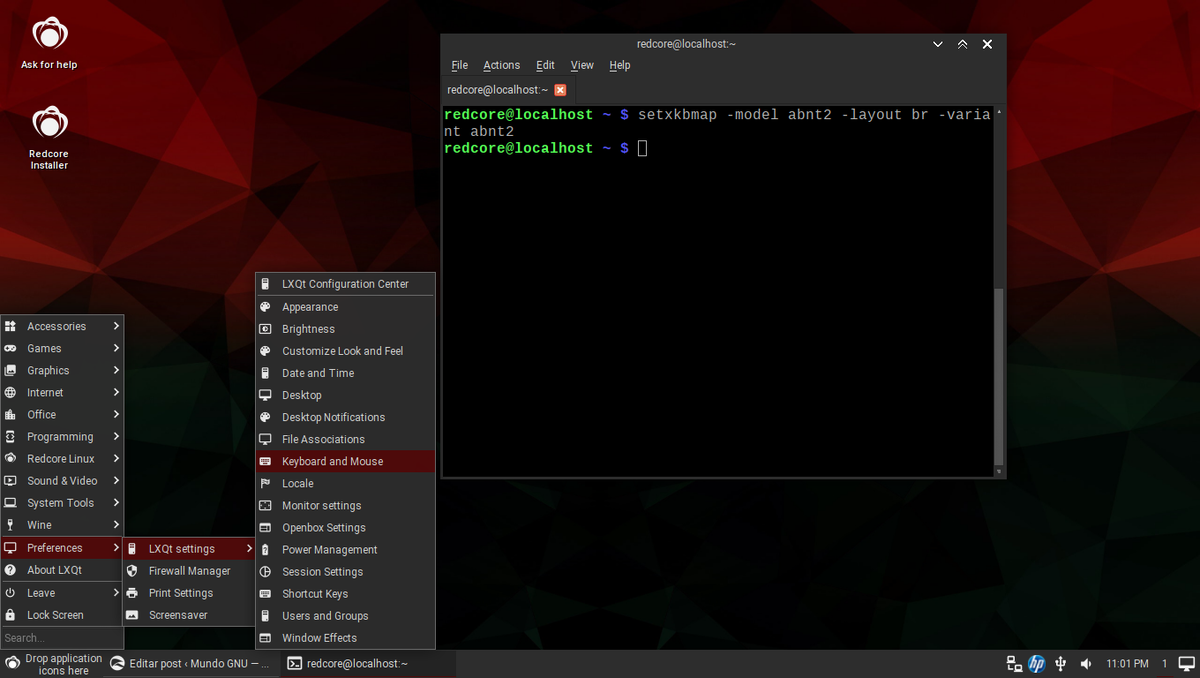The width and height of the screenshot is (1200, 678).
Task: Open Openbox Settings entry
Action: pyautogui.click(x=346, y=528)
